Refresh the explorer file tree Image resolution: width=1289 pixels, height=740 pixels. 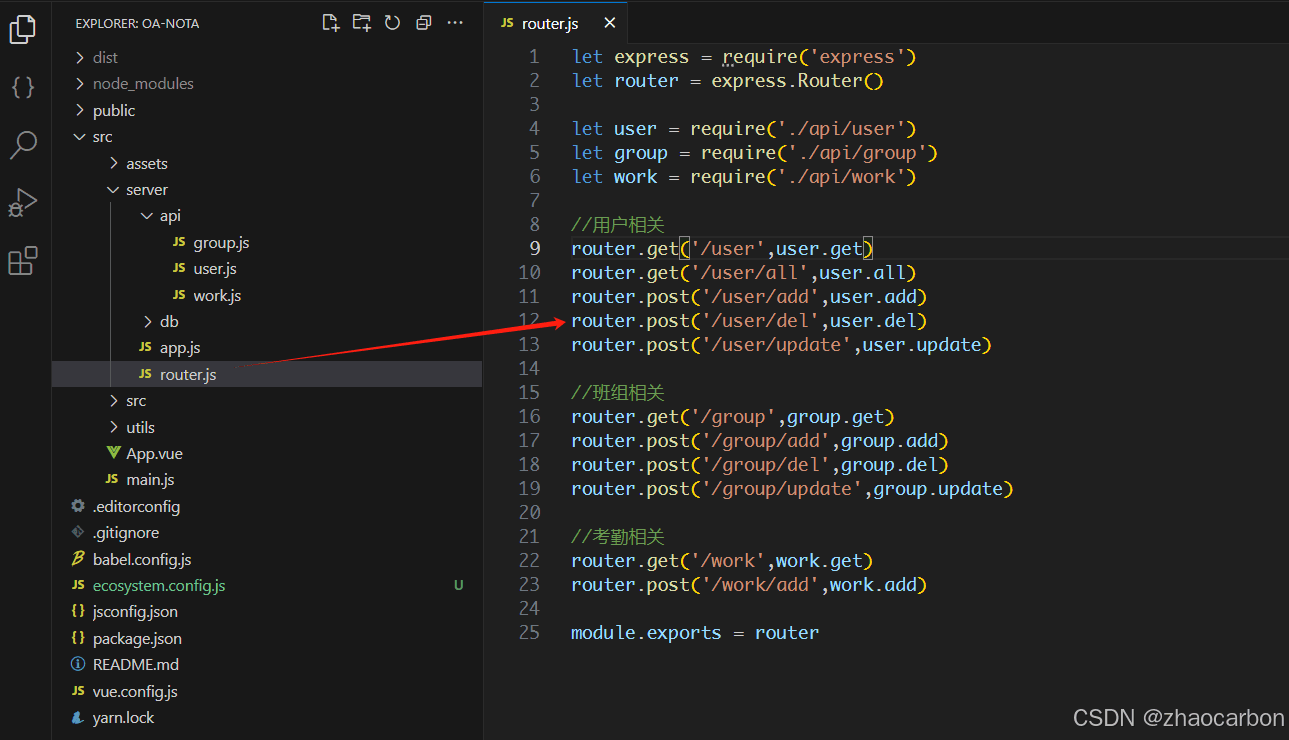[x=392, y=23]
